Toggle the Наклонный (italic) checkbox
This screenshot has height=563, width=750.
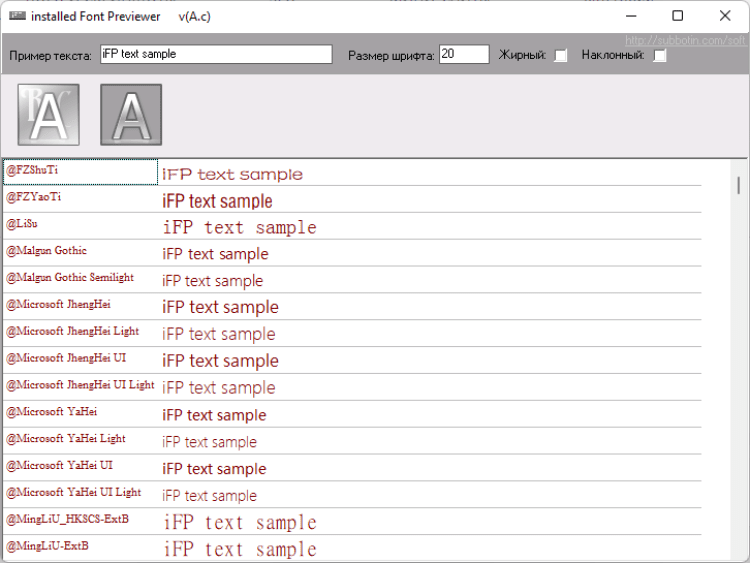point(659,55)
